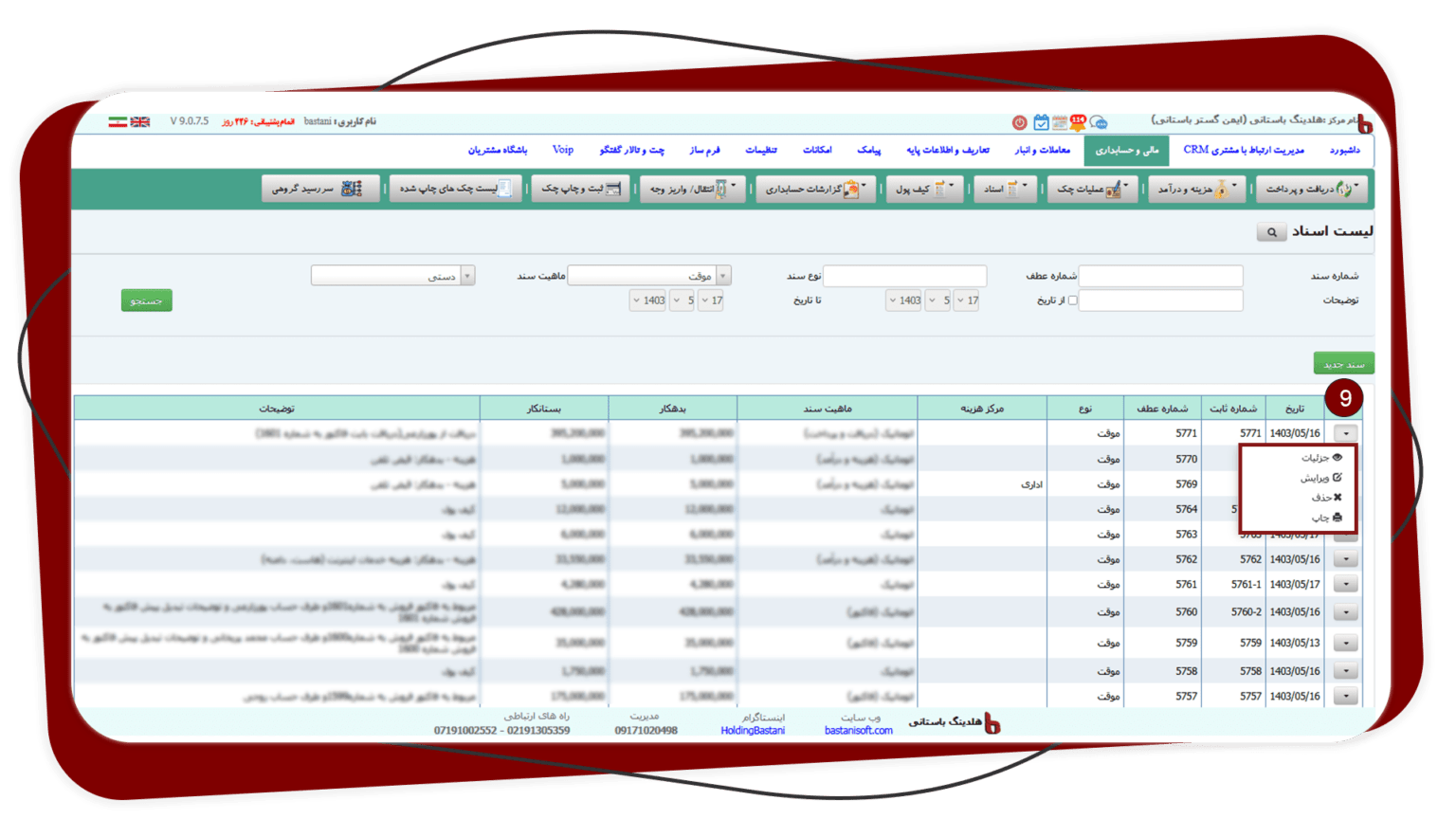Switch language with the UK flag
Image resolution: width=1456 pixels, height=819 pixels.
click(x=140, y=121)
